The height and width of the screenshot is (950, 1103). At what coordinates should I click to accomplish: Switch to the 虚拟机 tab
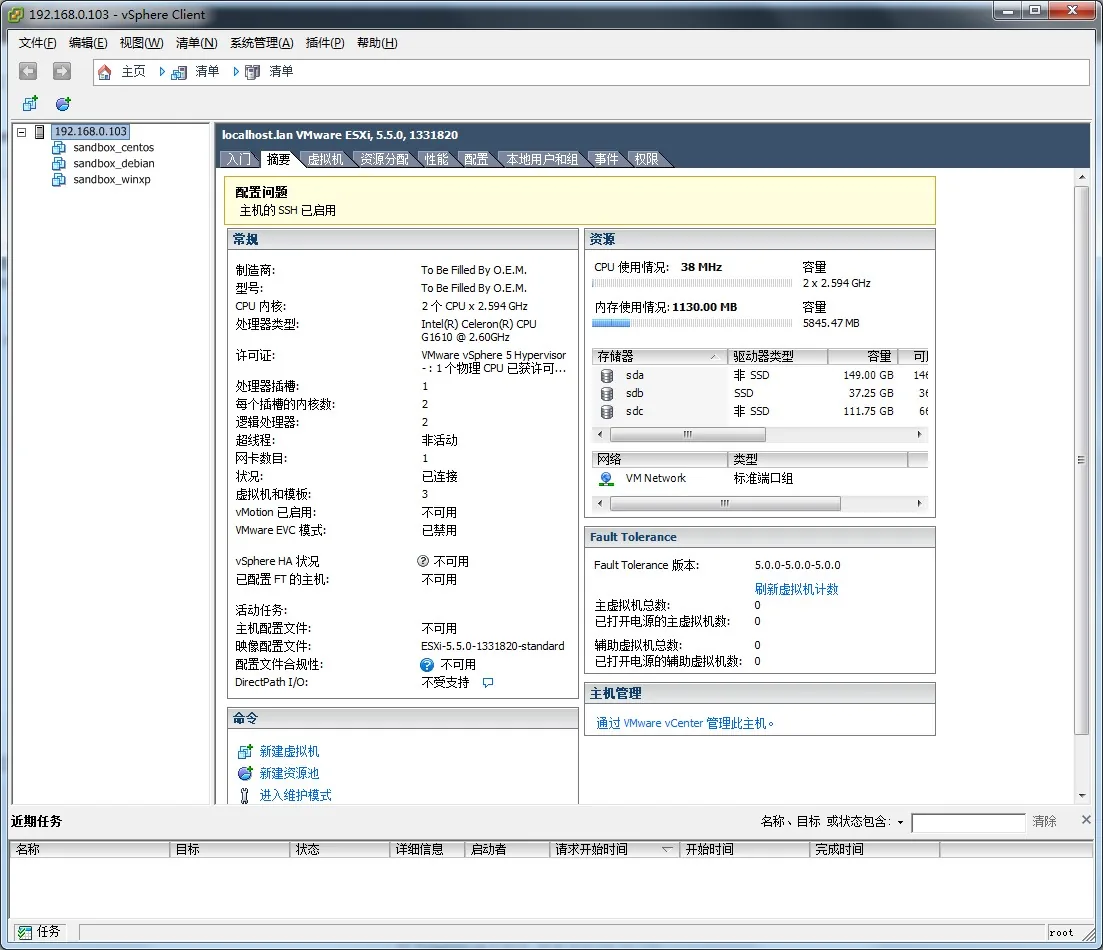[x=326, y=159]
